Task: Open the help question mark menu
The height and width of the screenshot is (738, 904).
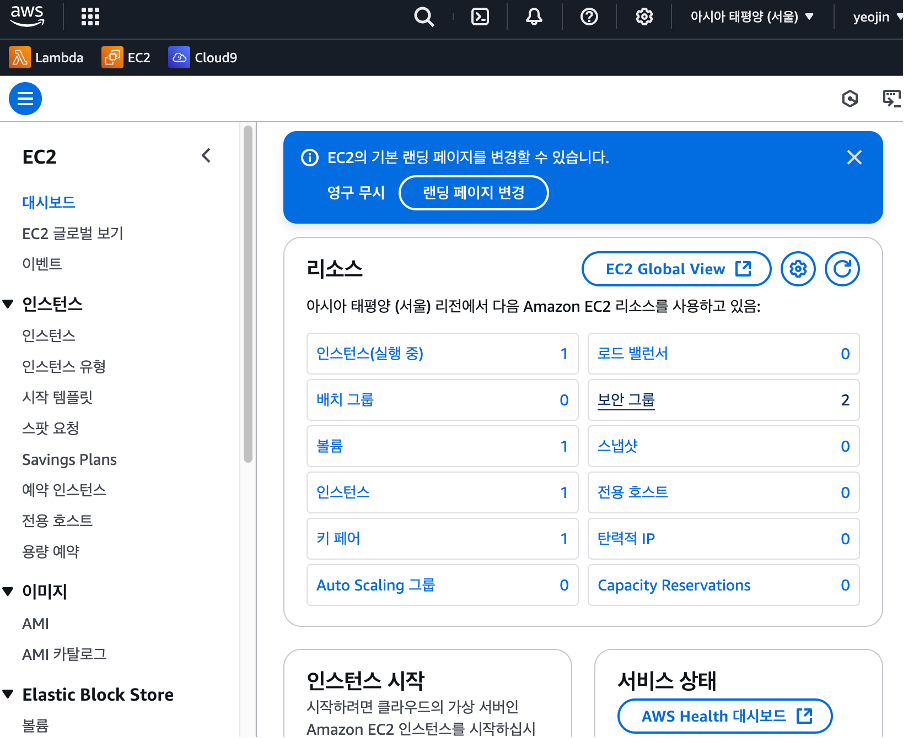Action: [589, 17]
